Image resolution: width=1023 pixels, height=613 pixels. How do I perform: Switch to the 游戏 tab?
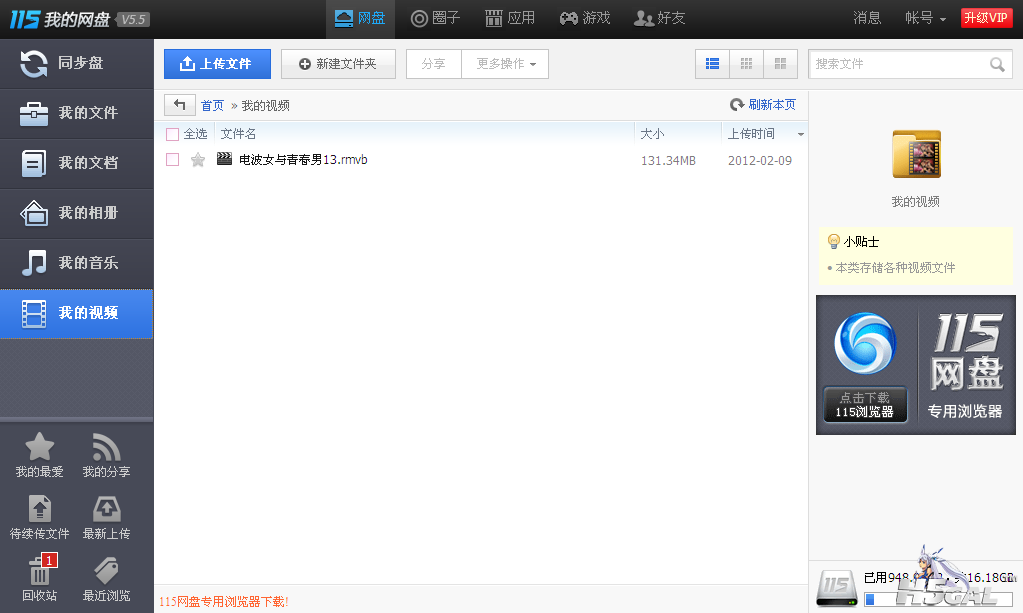coord(585,18)
